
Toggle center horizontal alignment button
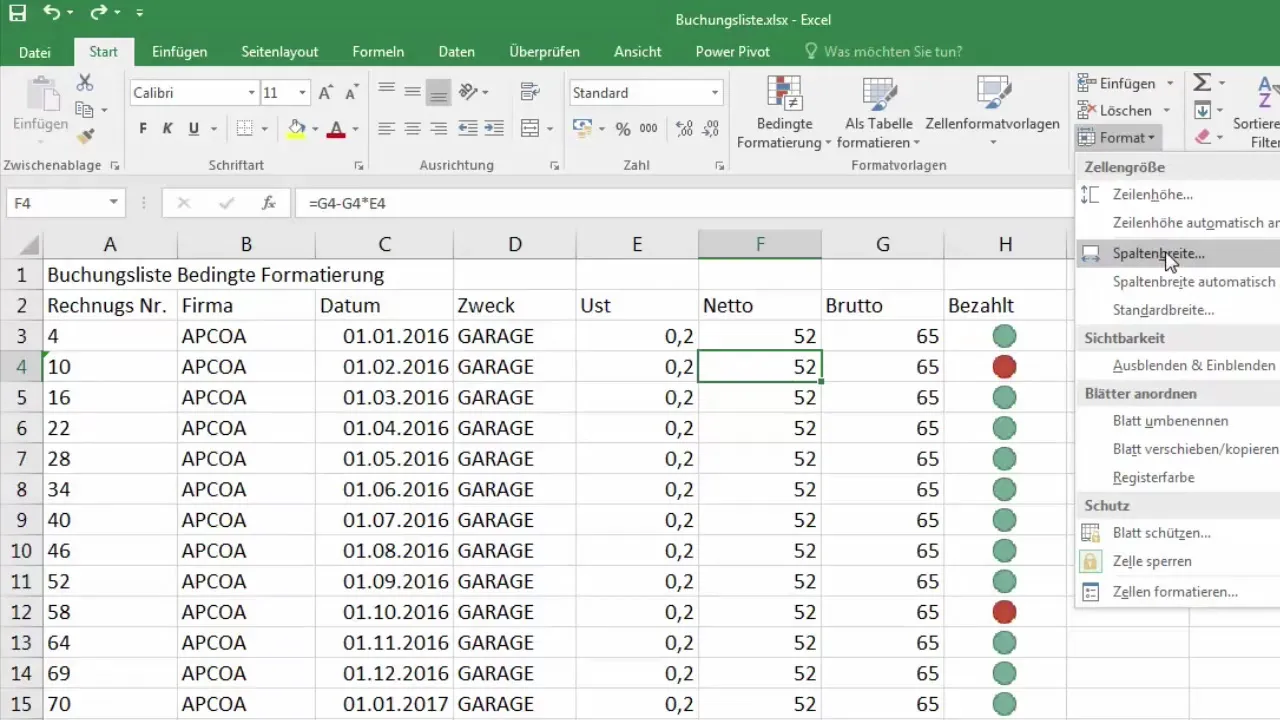tap(412, 128)
